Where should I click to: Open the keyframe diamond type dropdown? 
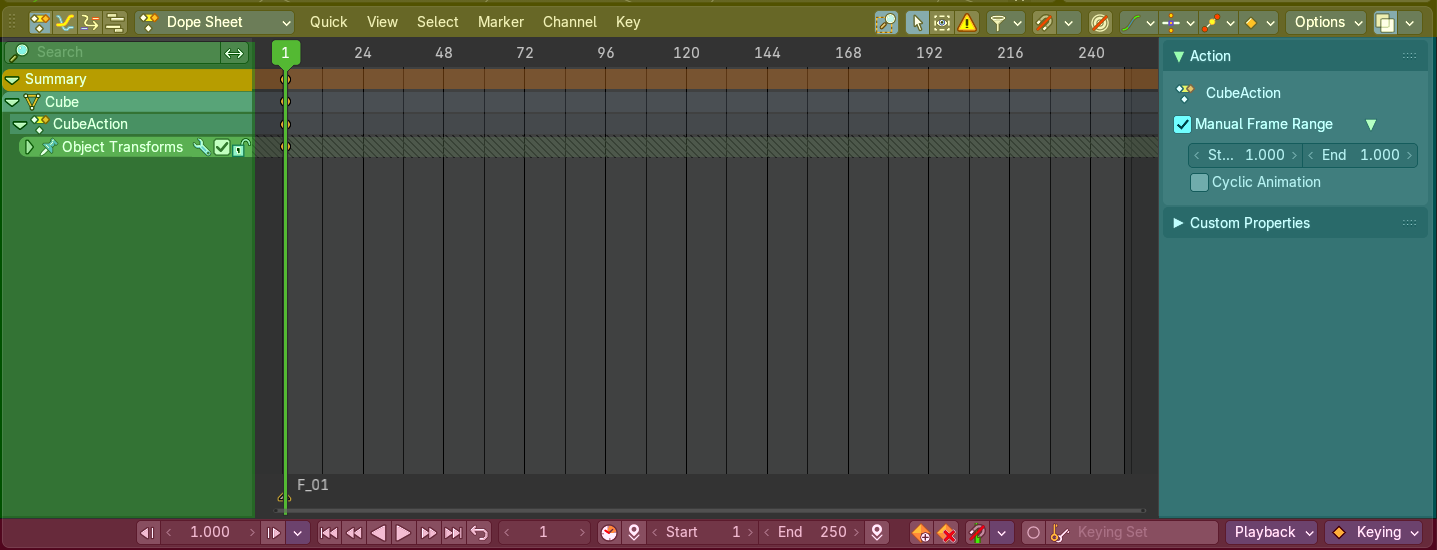(x=1258, y=22)
